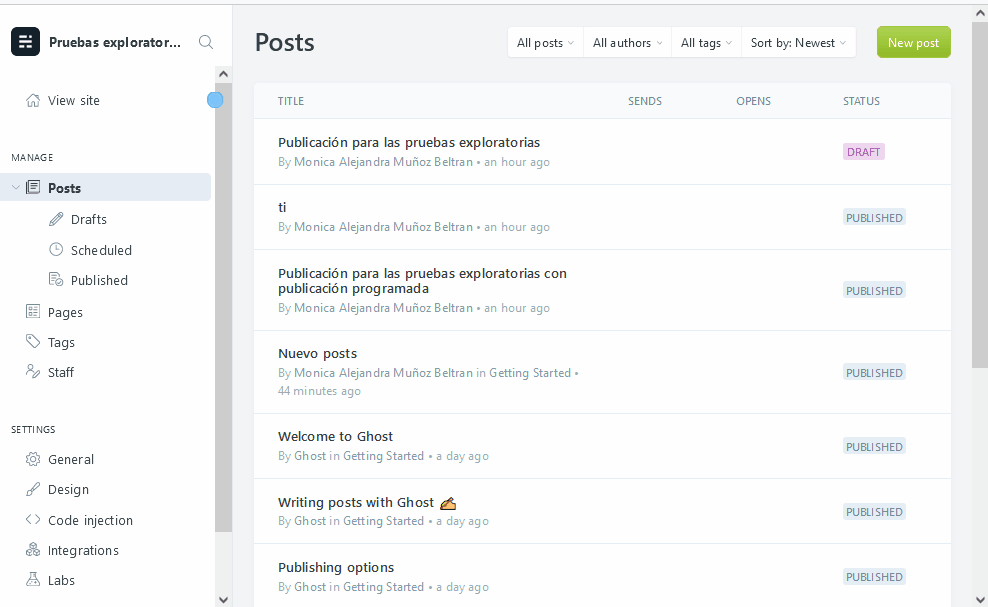This screenshot has width=988, height=607.
Task: Click the Pages icon in the sidebar
Action: (32, 311)
